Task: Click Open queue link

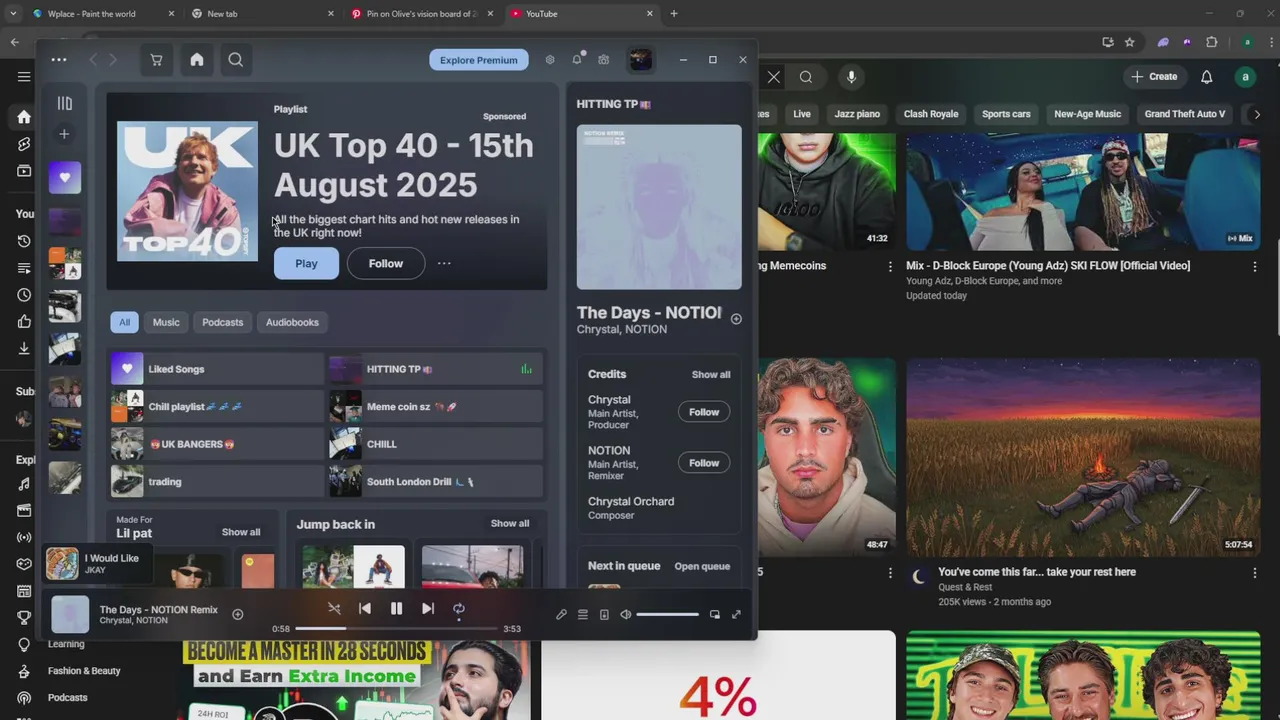Action: coord(702,566)
